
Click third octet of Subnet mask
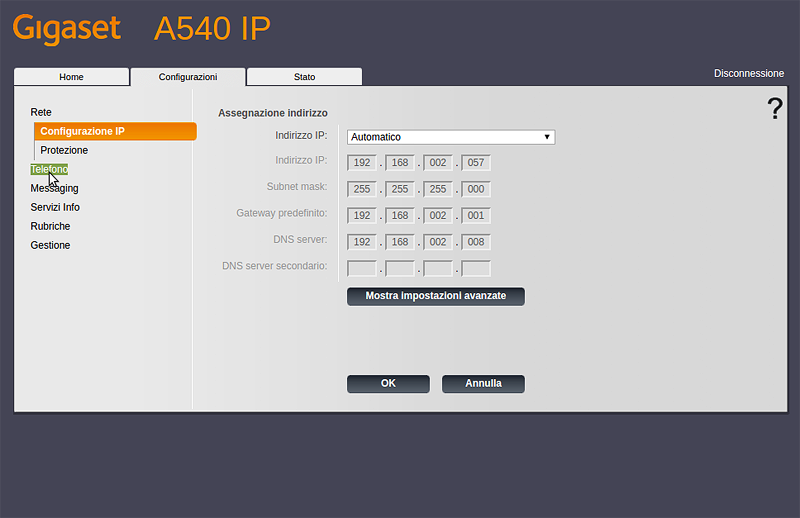tap(438, 189)
